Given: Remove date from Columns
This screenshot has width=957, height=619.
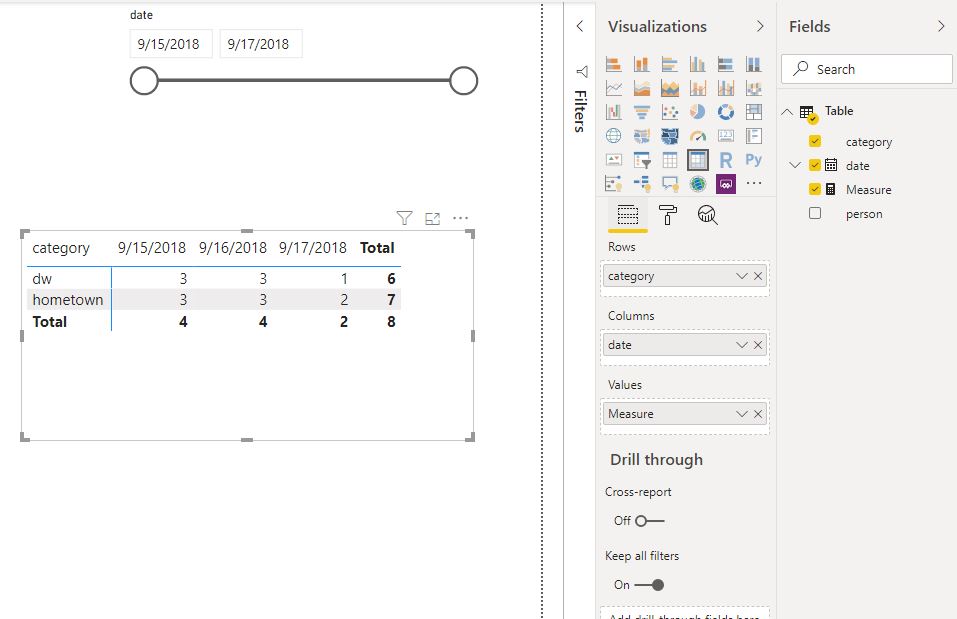Looking at the screenshot, I should (758, 345).
